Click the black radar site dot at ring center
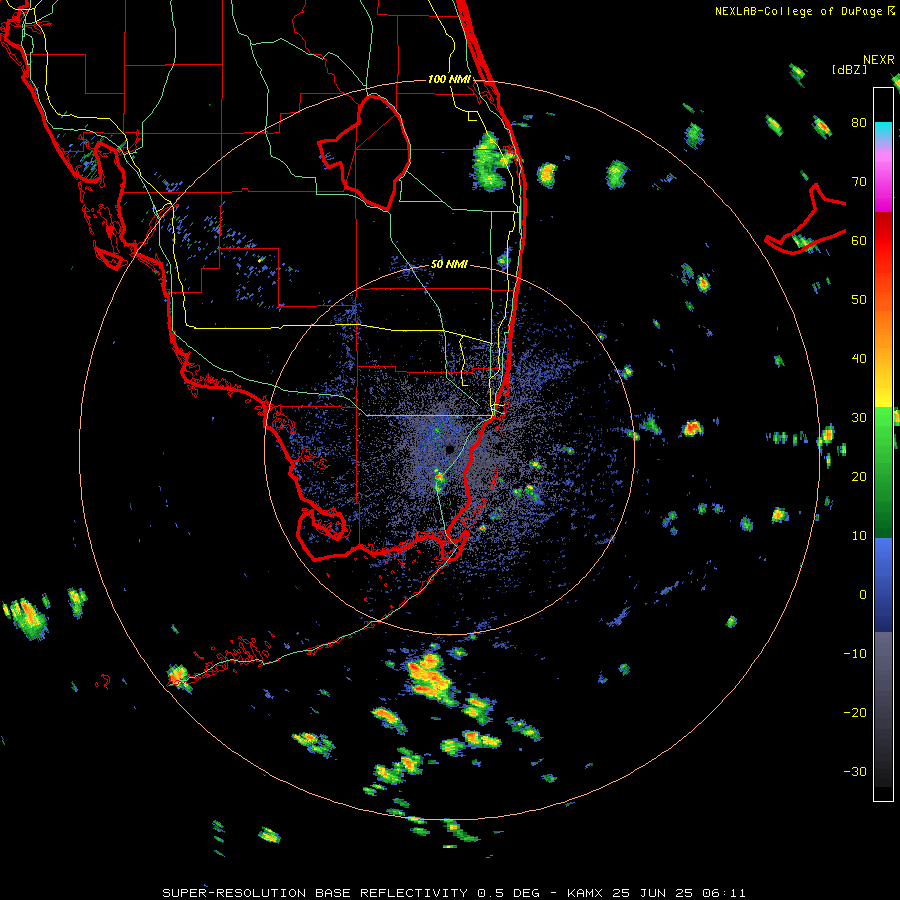The width and height of the screenshot is (900, 900). click(449, 449)
